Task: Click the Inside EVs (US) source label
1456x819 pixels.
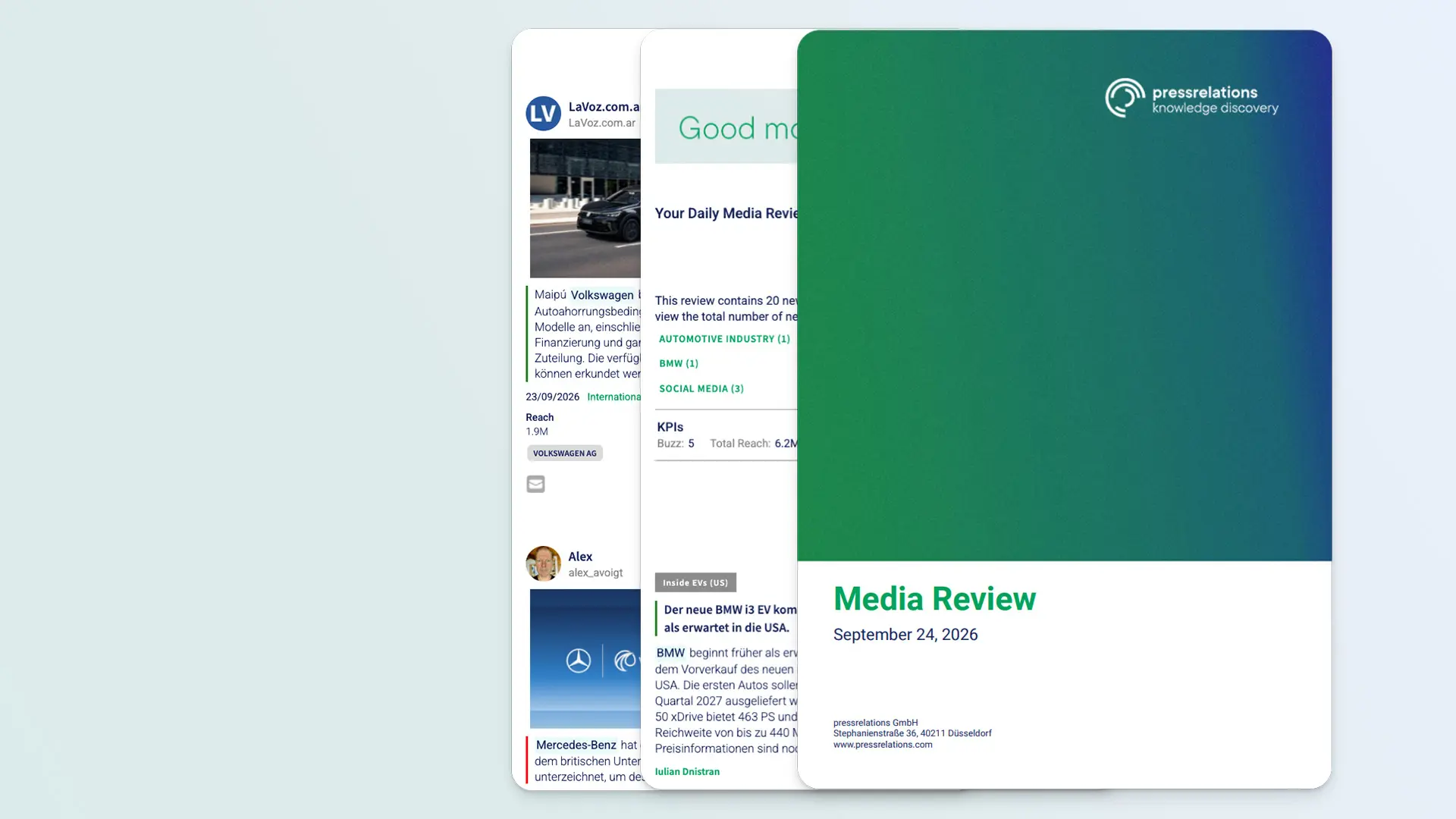Action: coord(695,582)
